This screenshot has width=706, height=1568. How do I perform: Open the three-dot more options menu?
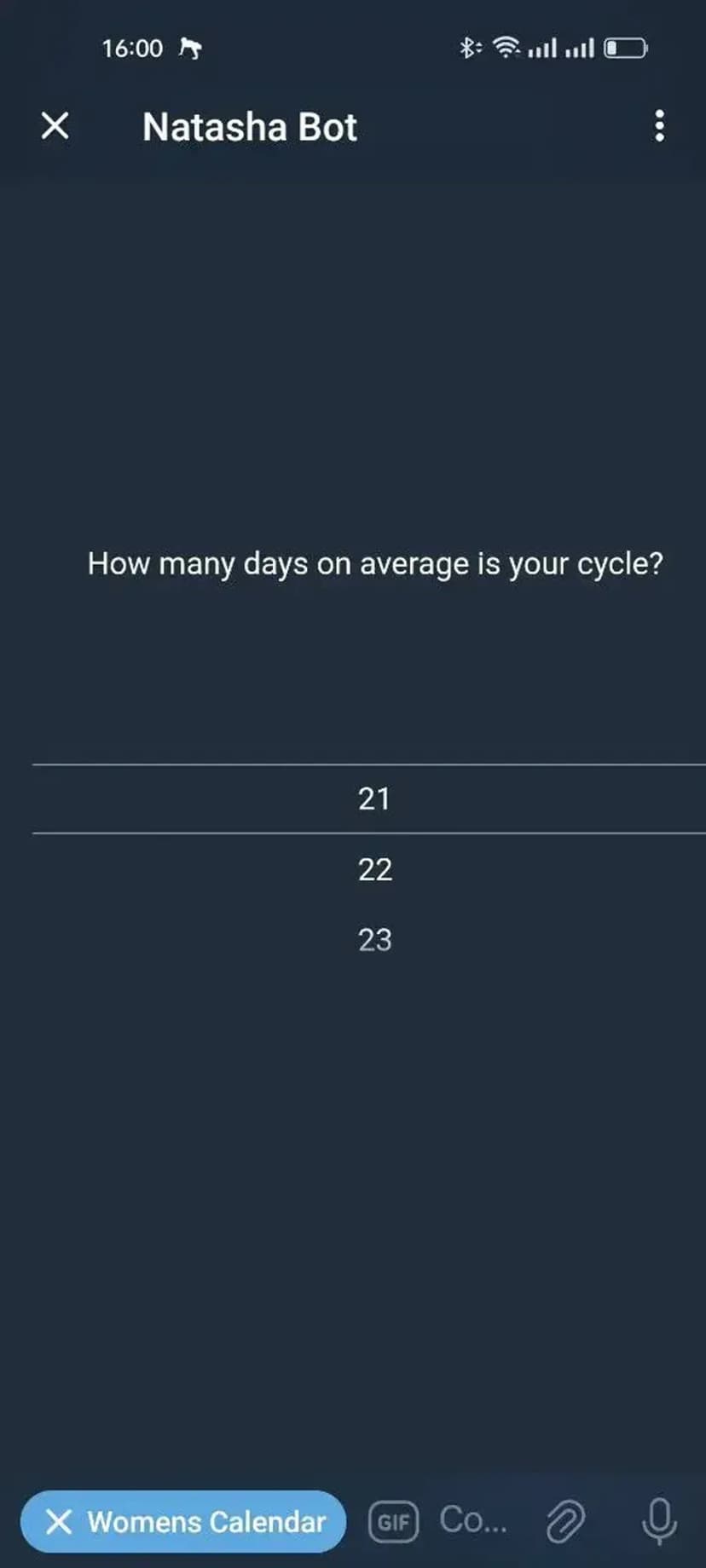pyautogui.click(x=659, y=126)
